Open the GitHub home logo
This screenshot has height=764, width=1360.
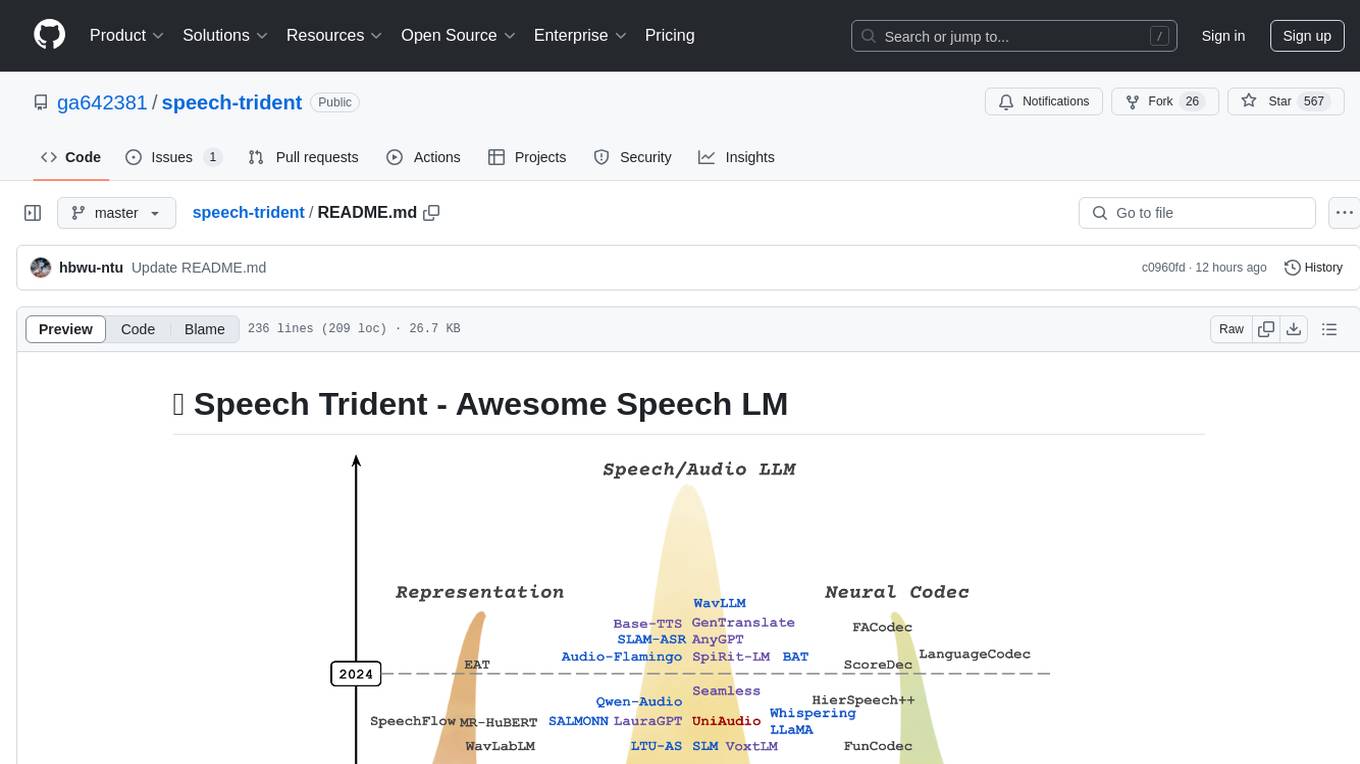(50, 35)
